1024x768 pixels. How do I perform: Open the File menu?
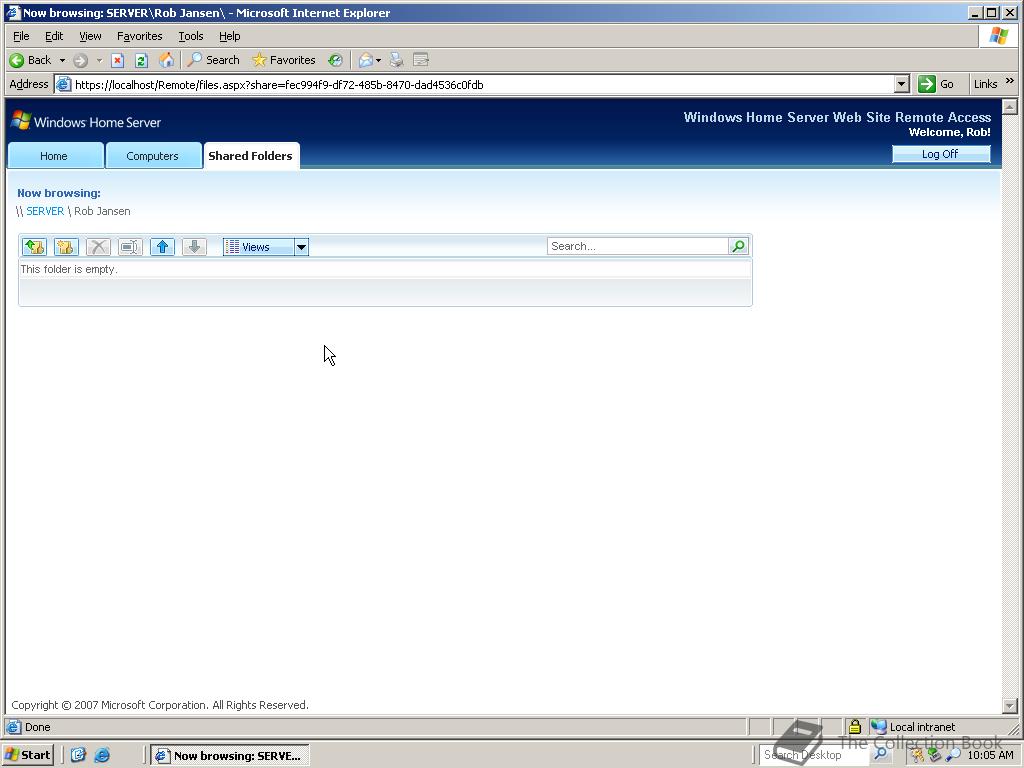tap(21, 36)
